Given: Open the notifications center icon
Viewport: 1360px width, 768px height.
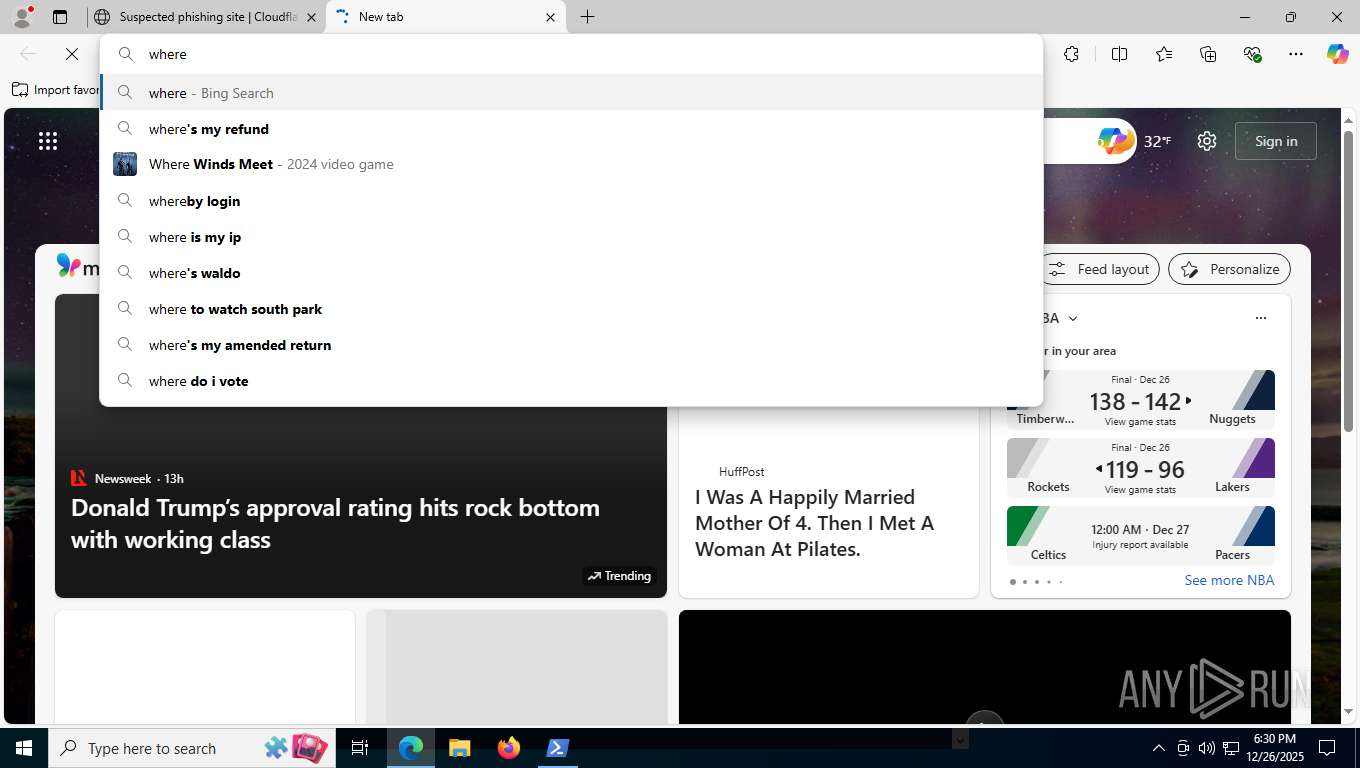Looking at the screenshot, I should point(1327,748).
